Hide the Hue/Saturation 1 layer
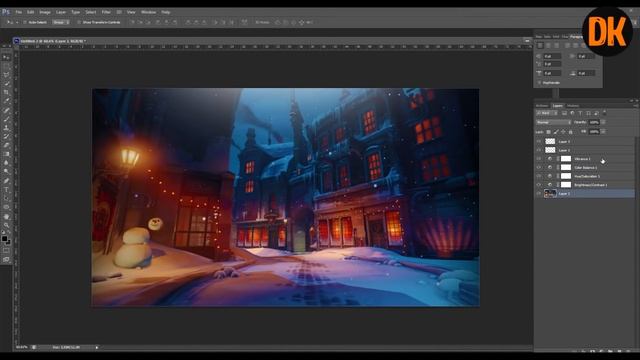Image resolution: width=640 pixels, height=360 pixels. pyautogui.click(x=539, y=176)
